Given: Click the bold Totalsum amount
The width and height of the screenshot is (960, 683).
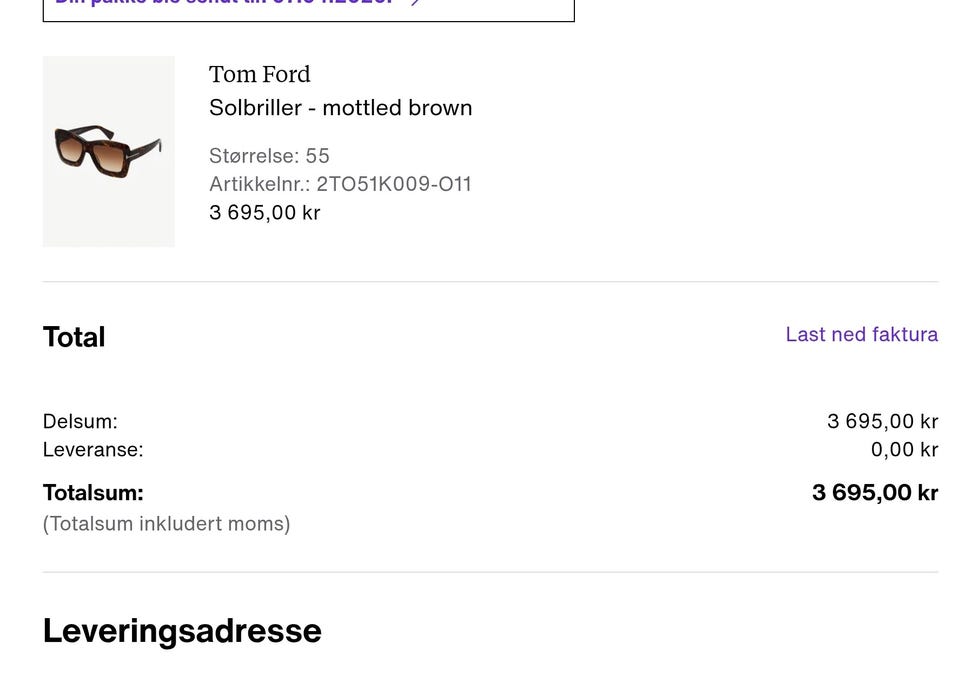Looking at the screenshot, I should coord(875,493).
